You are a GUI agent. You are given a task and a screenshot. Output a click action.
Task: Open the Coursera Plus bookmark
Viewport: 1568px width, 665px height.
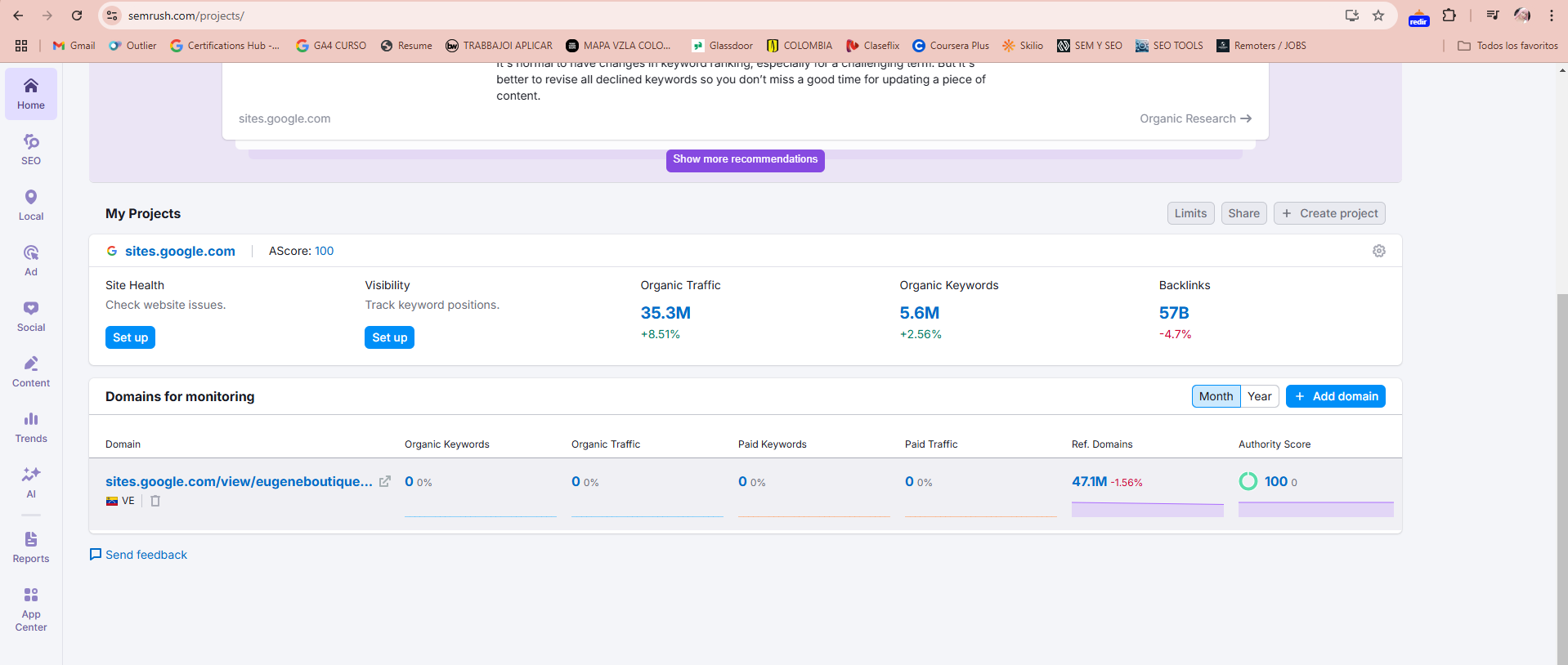951,46
